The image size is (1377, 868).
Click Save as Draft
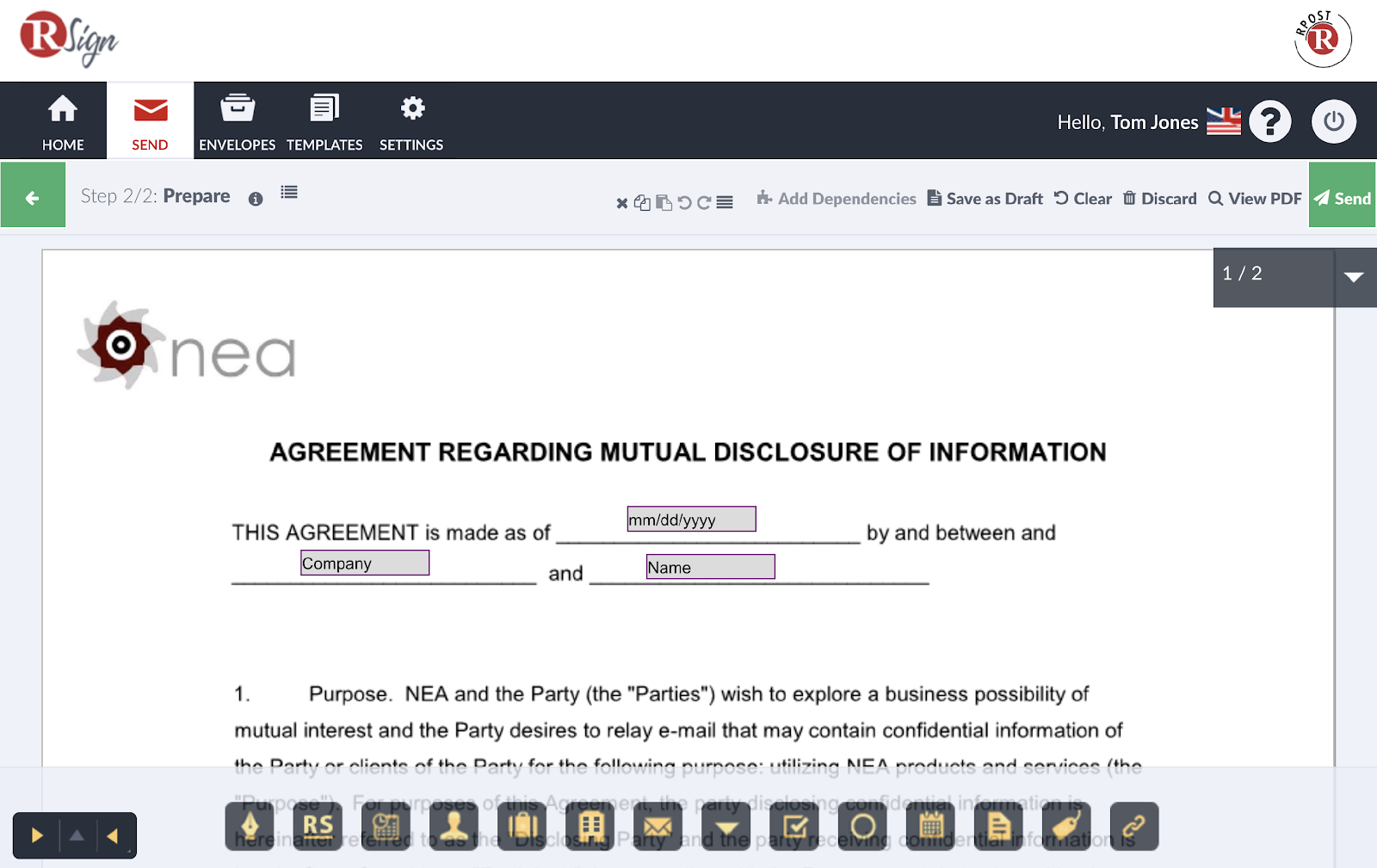[x=985, y=199]
